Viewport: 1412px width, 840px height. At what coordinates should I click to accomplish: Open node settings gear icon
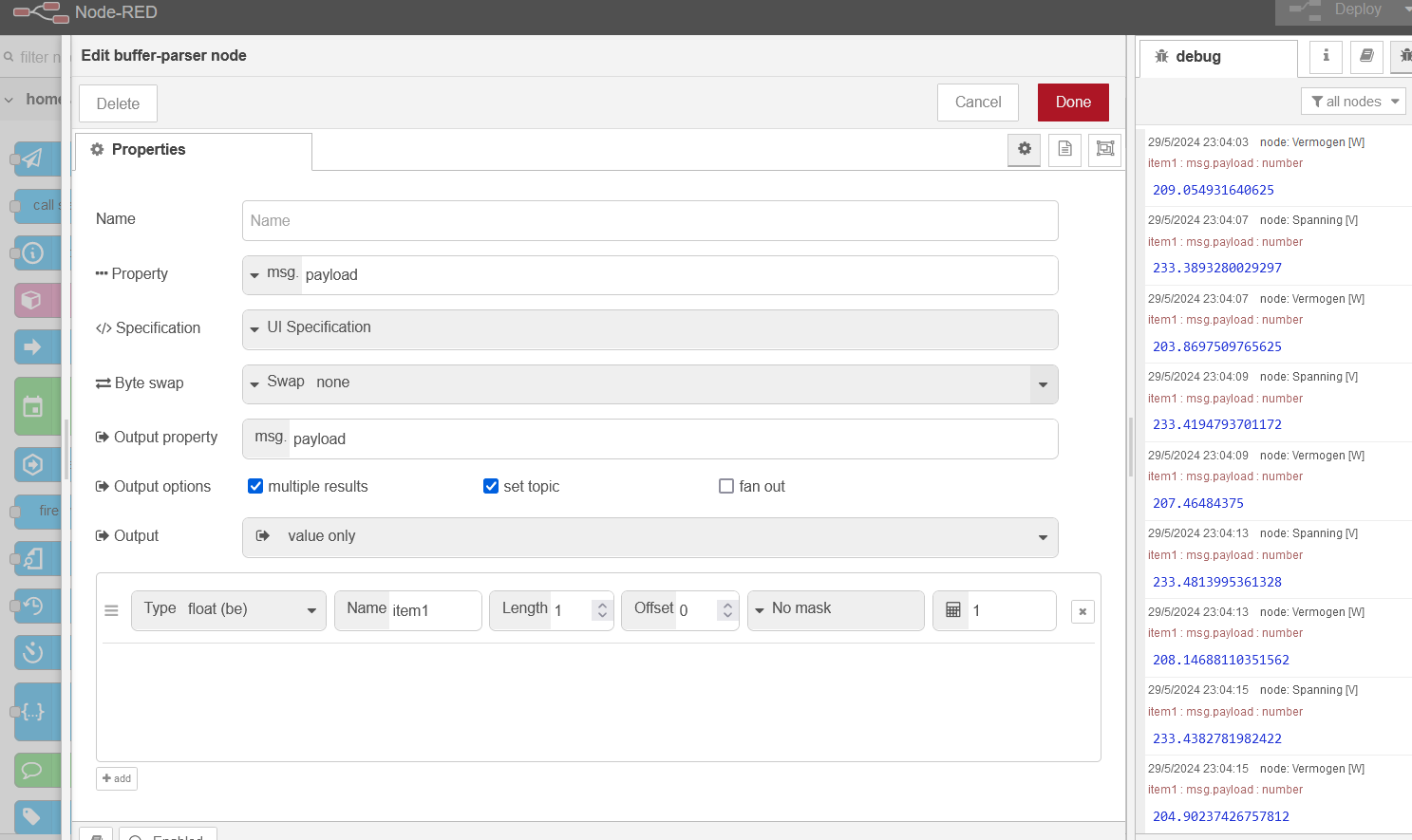pyautogui.click(x=1025, y=149)
